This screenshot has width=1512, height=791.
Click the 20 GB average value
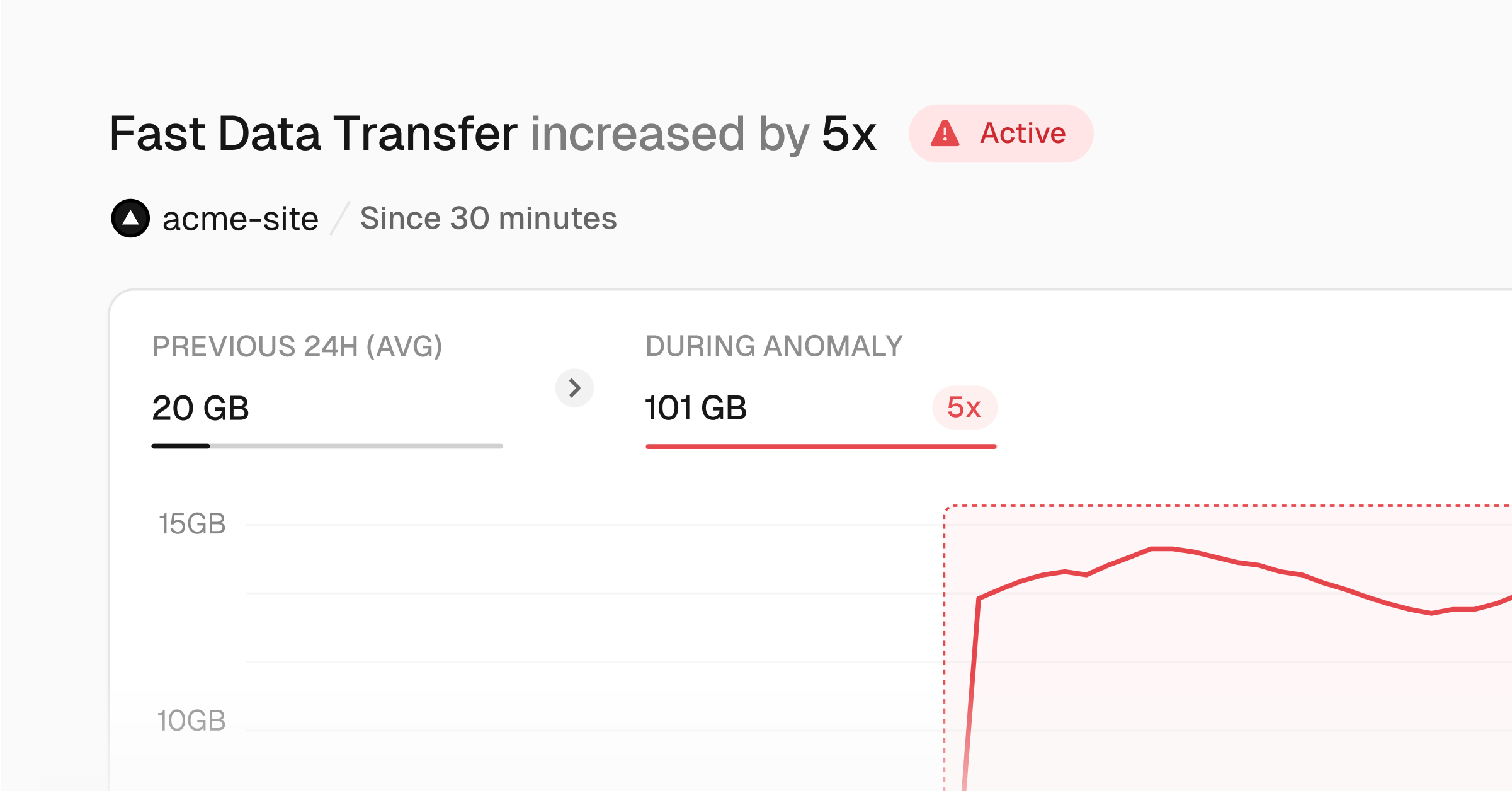click(200, 408)
